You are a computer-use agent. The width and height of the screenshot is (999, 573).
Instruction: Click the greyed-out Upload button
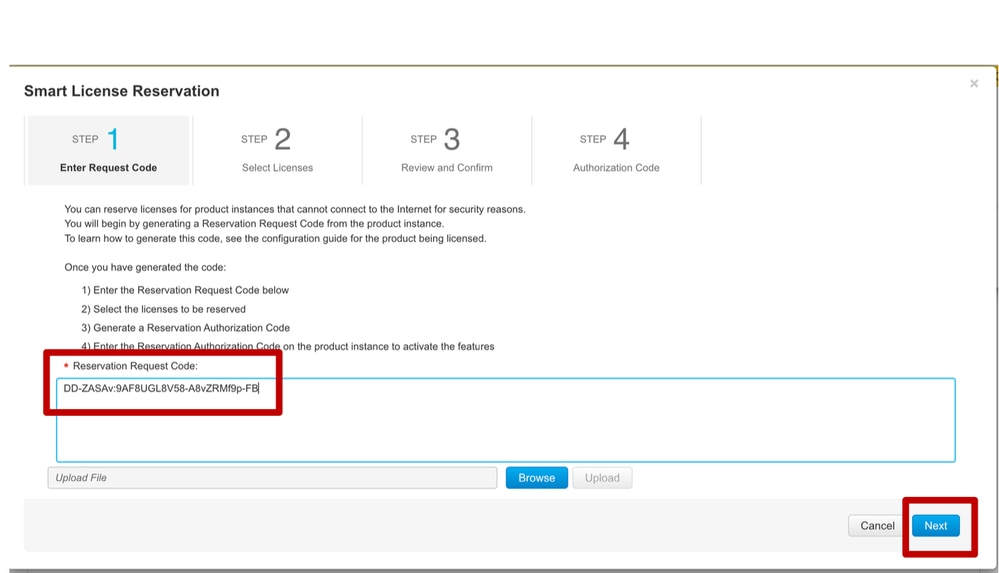(602, 478)
